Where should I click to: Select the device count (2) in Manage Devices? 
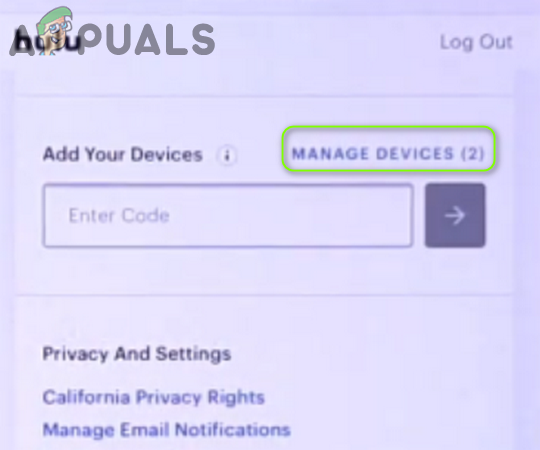pyautogui.click(x=473, y=154)
